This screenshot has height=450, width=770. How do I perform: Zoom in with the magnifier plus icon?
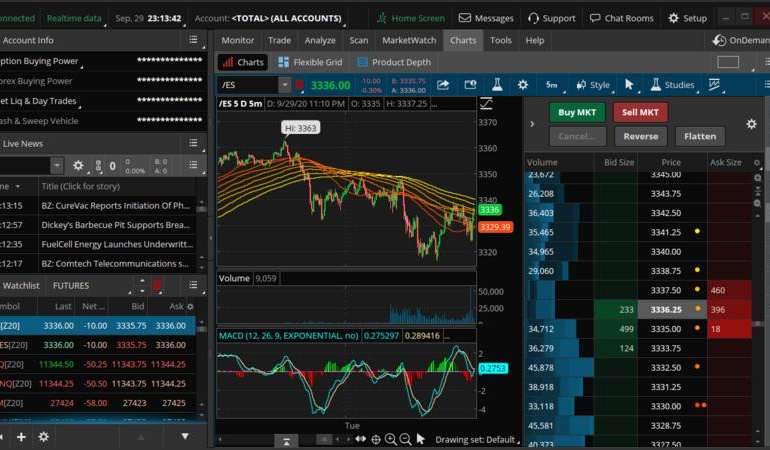point(390,440)
